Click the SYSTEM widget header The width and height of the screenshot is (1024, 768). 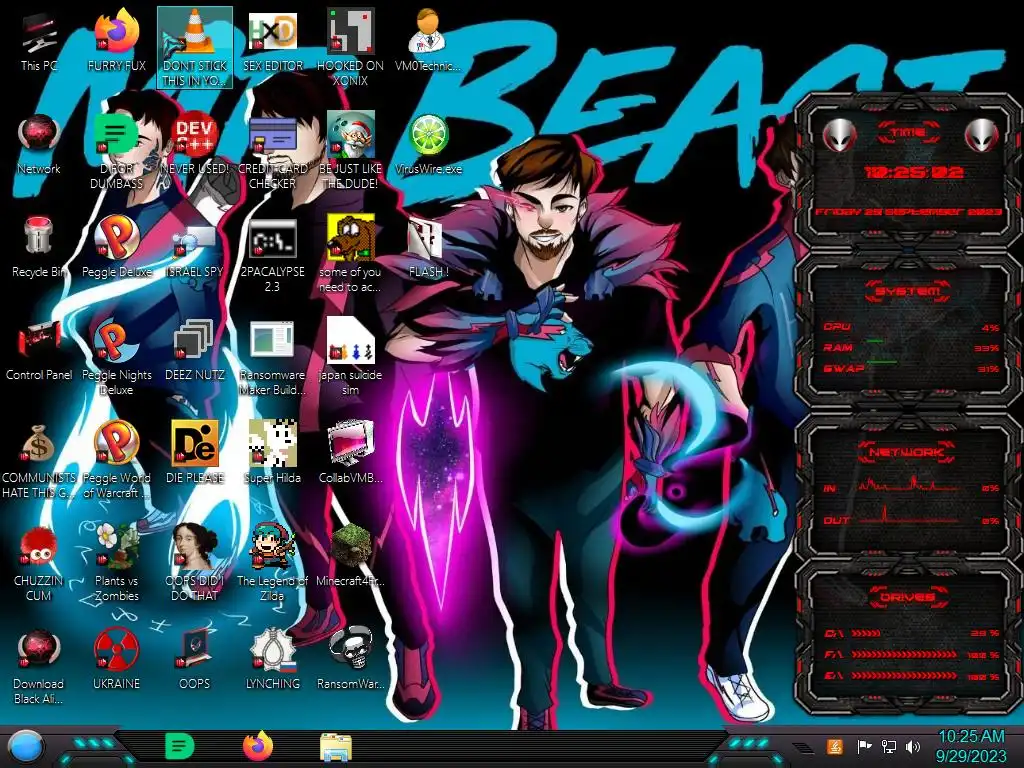point(908,291)
